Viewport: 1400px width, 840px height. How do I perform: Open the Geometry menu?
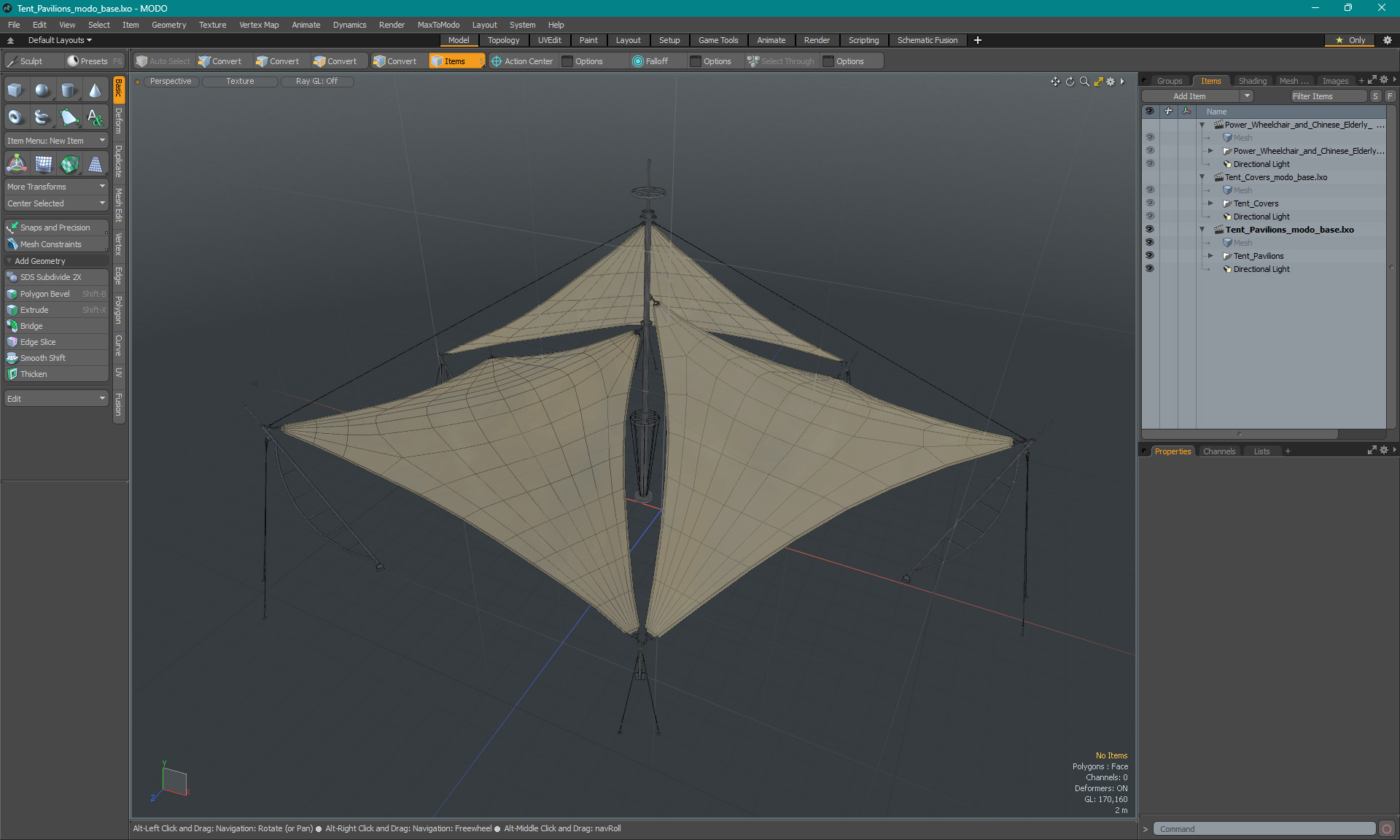click(x=168, y=25)
